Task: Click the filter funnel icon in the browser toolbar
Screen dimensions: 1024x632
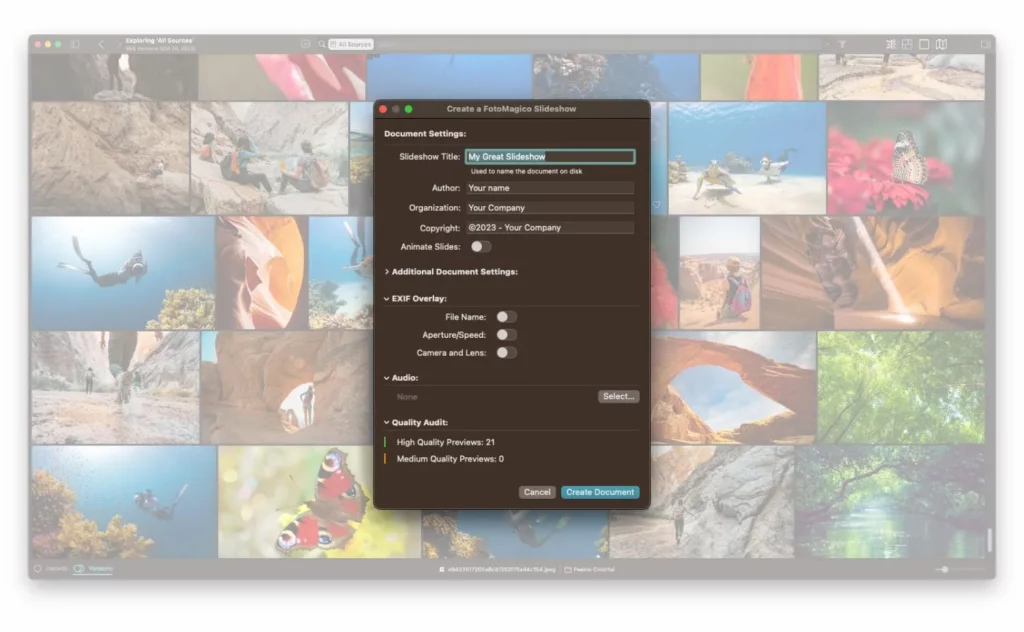Action: [x=842, y=44]
